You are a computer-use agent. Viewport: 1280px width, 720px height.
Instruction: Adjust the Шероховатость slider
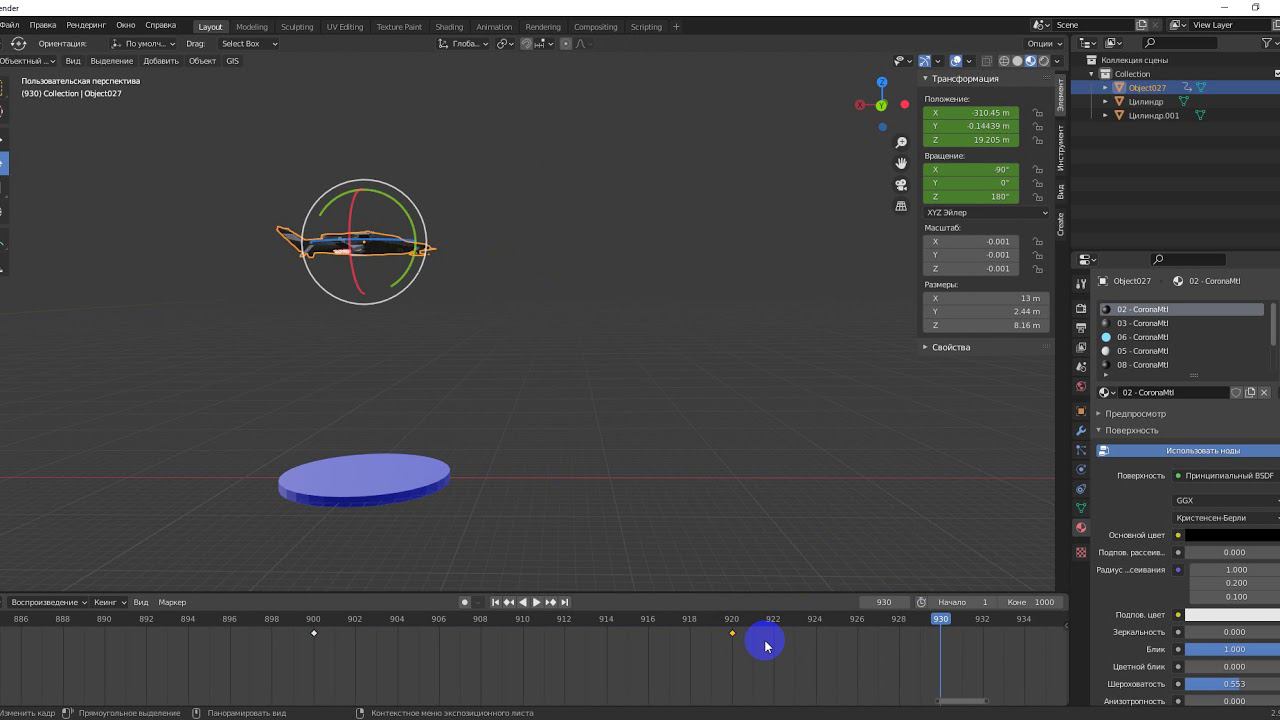click(x=1234, y=684)
